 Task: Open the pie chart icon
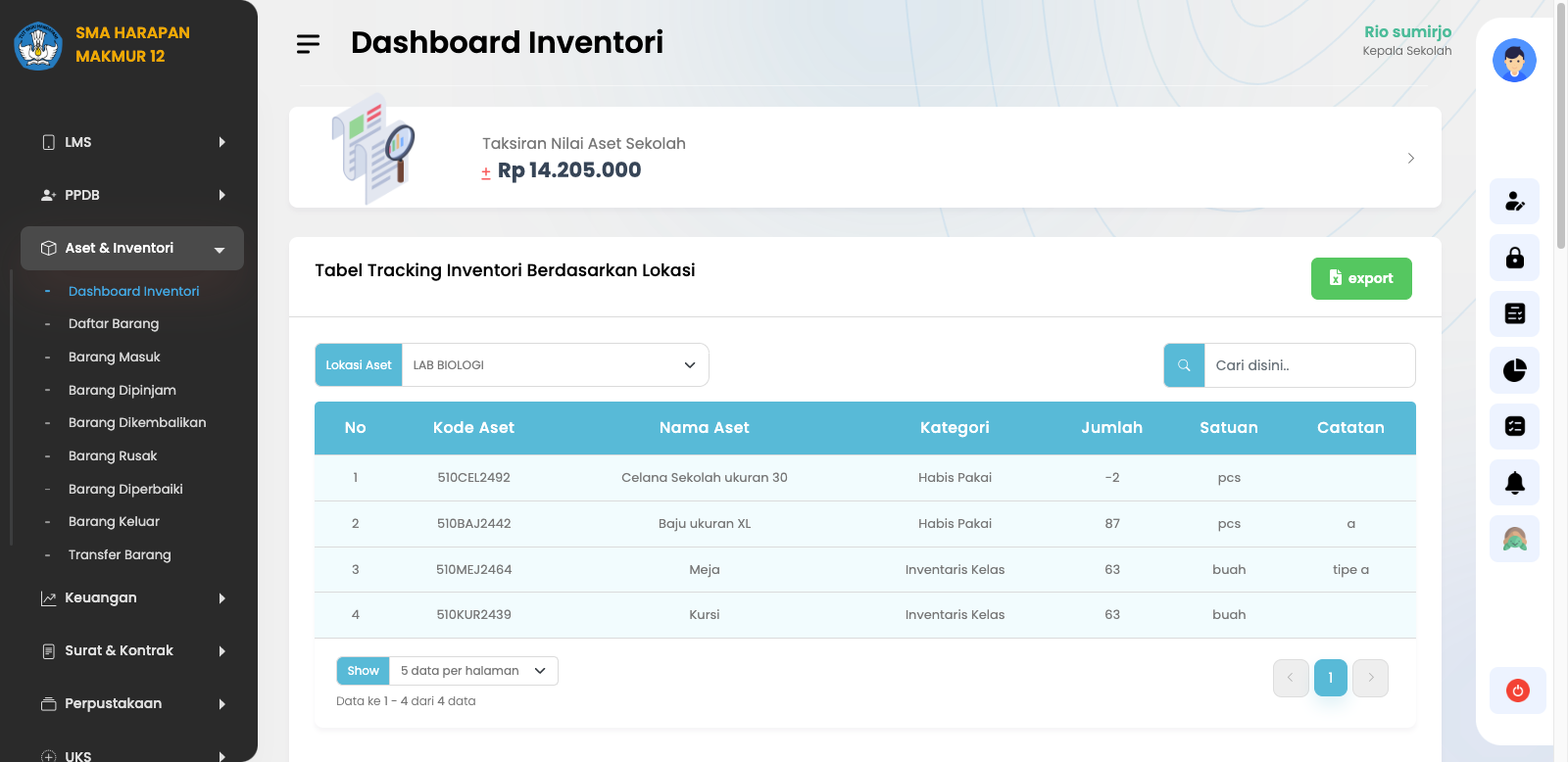pyautogui.click(x=1514, y=370)
